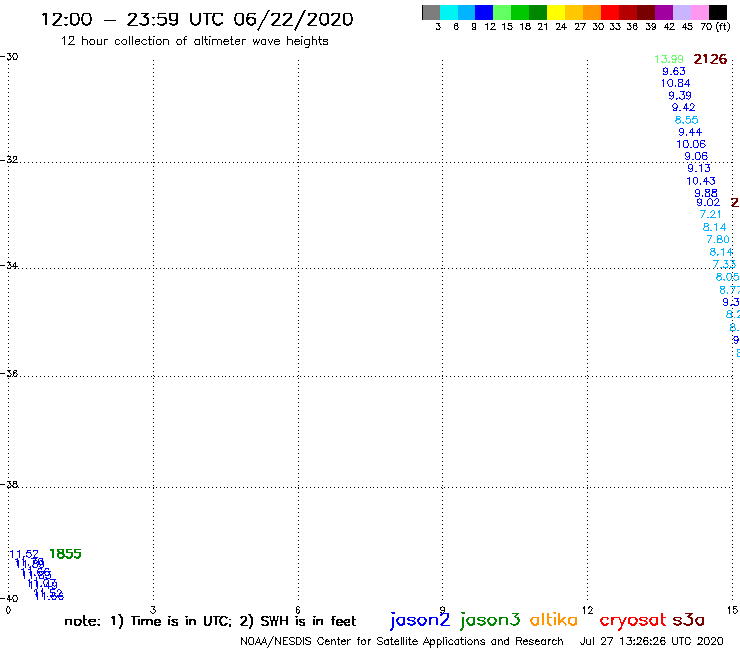
Task: Click the wave height value 9.44
Action: click(690, 132)
